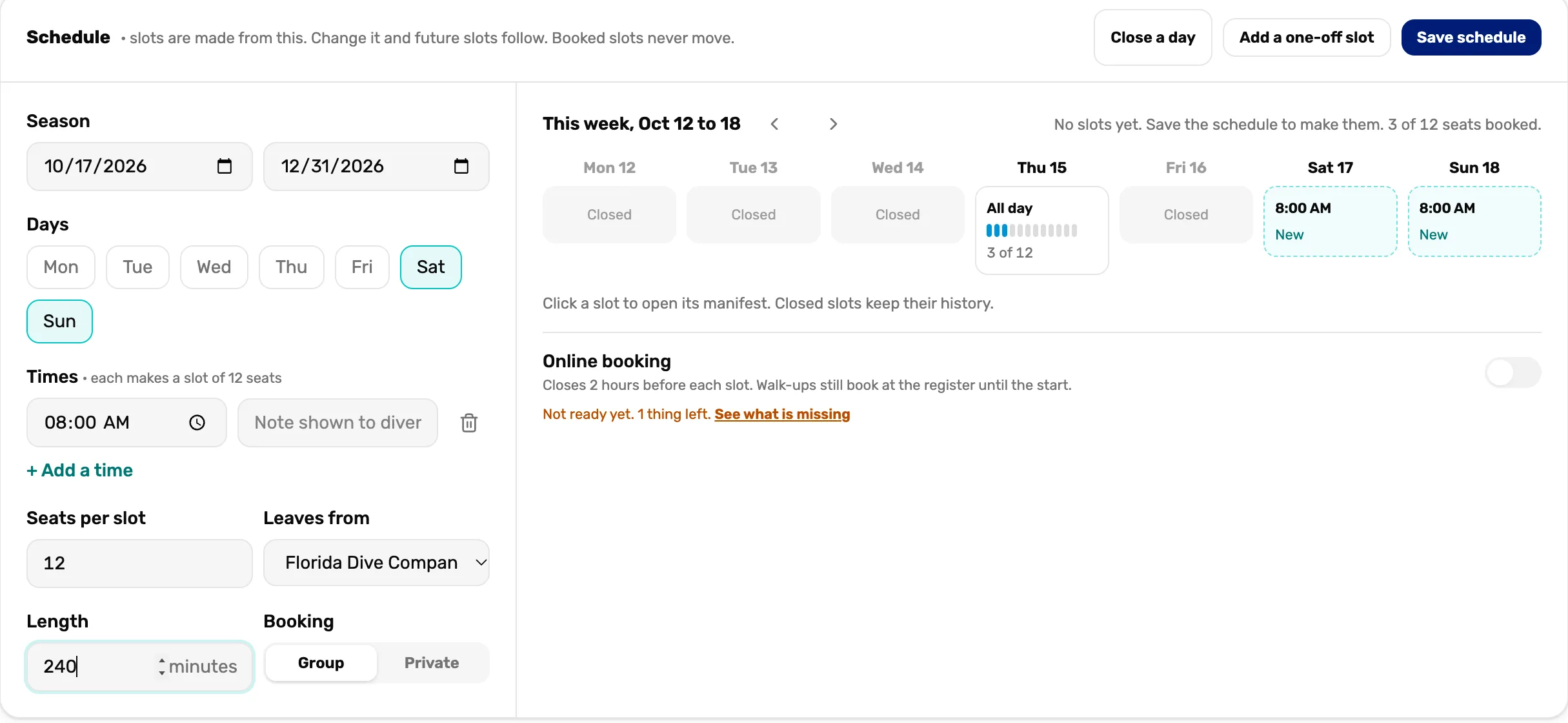The height and width of the screenshot is (723, 1568).
Task: Enable the Mon day chip
Action: tap(61, 267)
